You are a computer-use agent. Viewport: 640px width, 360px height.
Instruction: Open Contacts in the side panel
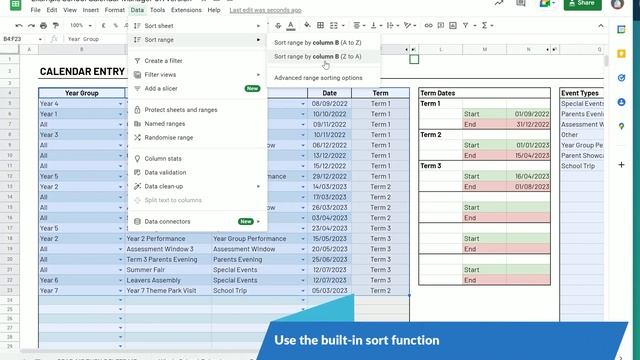point(621,102)
